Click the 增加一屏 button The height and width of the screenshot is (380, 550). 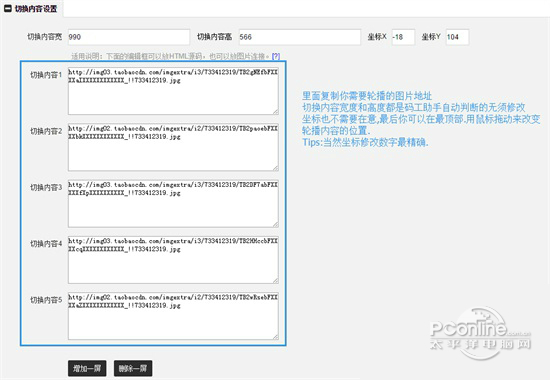point(87,368)
